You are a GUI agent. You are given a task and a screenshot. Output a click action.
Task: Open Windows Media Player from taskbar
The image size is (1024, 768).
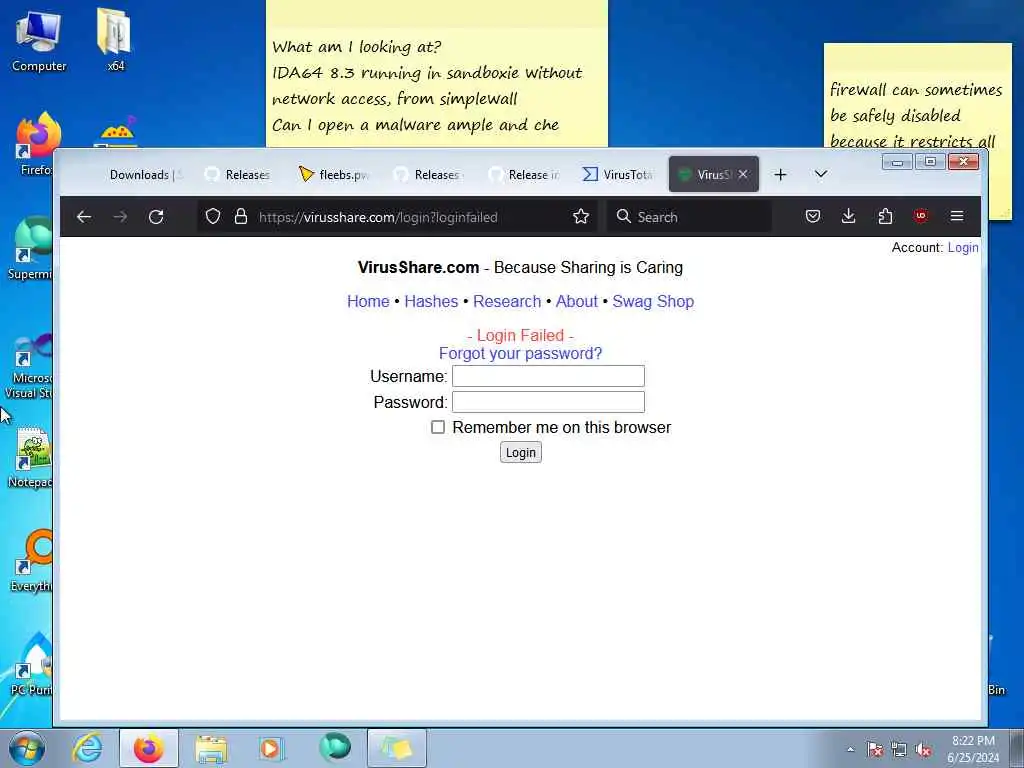coord(270,748)
